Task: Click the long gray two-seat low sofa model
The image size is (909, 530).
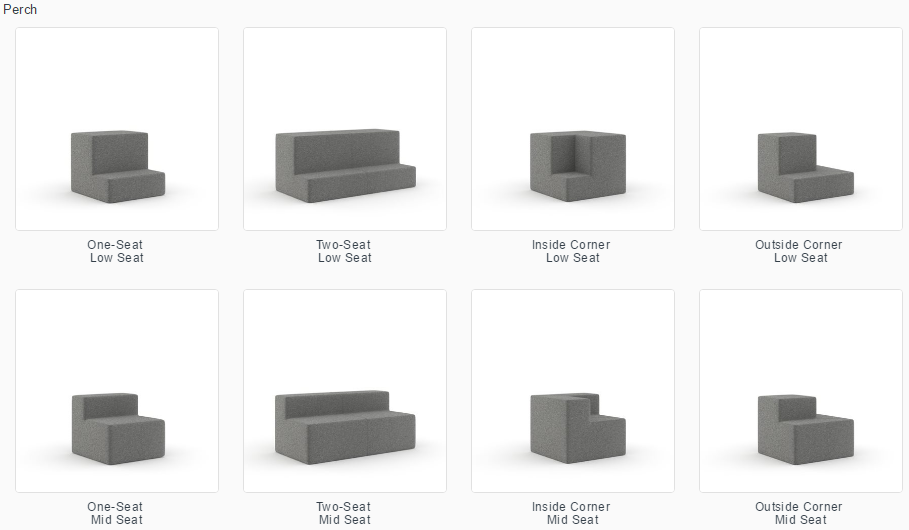Action: (x=346, y=166)
